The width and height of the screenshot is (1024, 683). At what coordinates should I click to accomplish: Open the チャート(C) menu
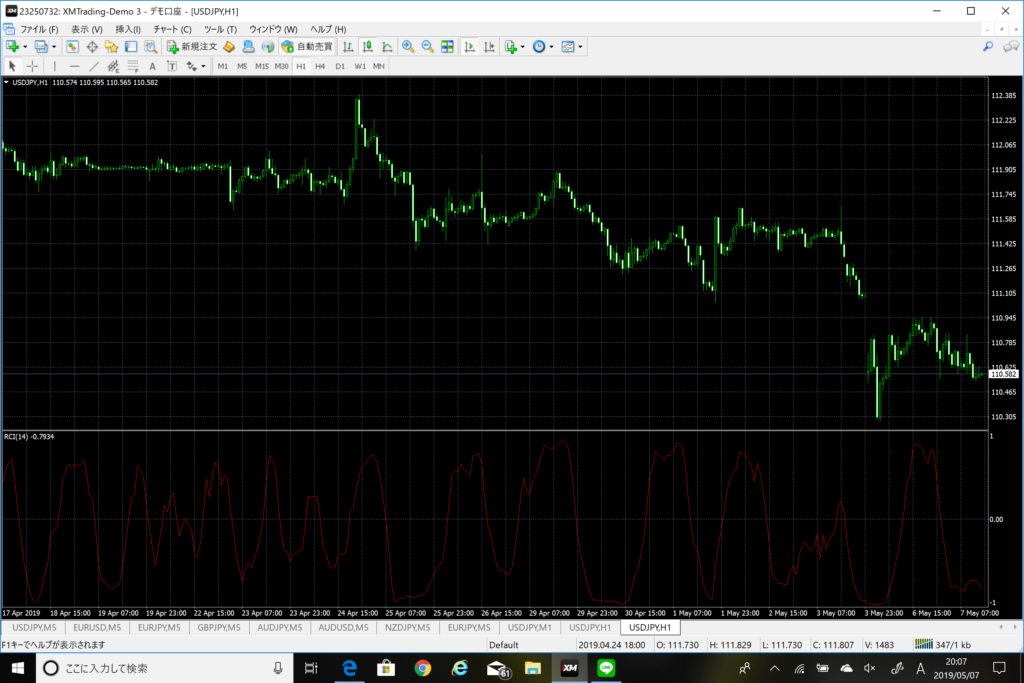pyautogui.click(x=172, y=29)
